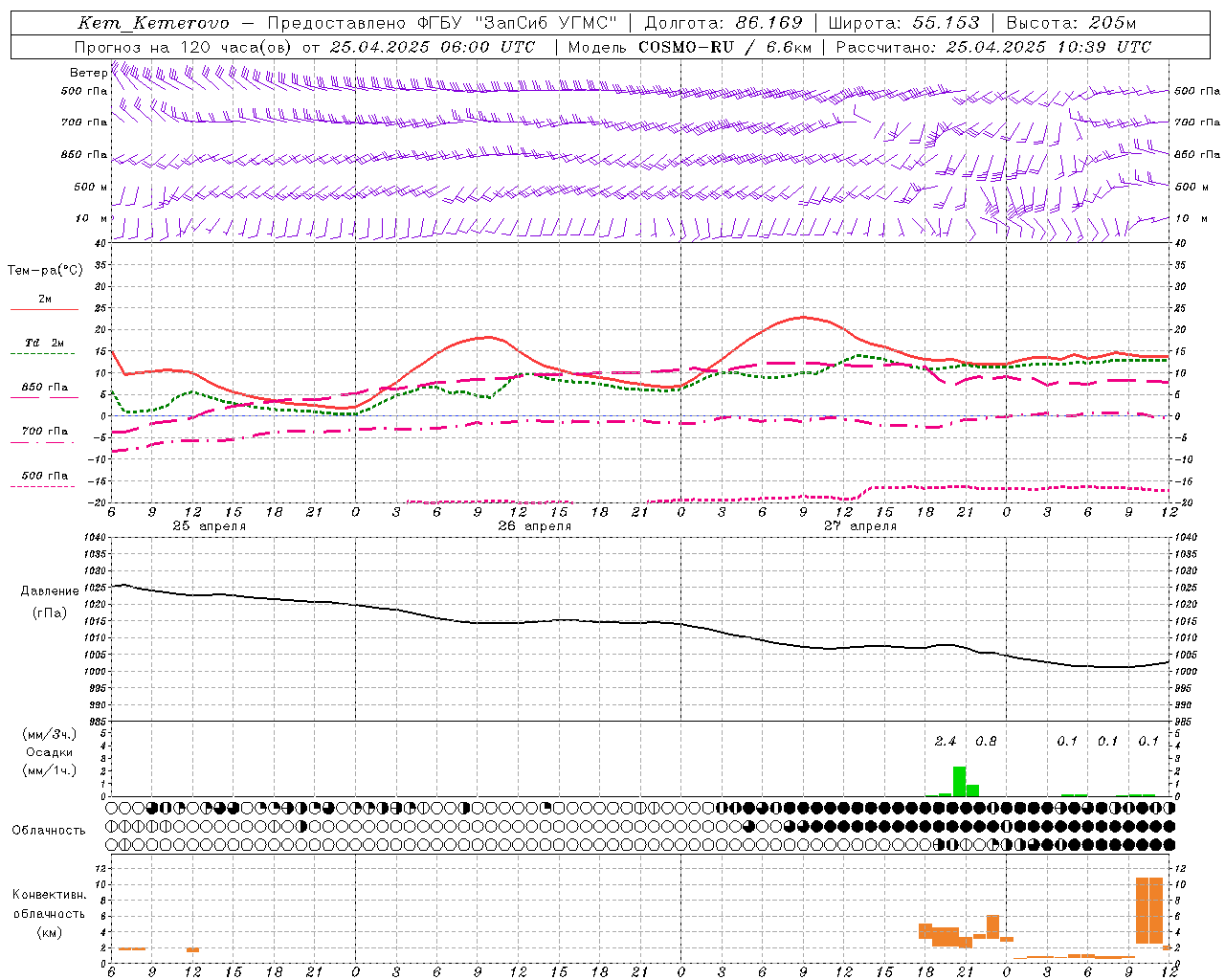This screenshot has width=1225, height=980.
Task: Click the 'Давление' pressure panel label
Action: pyautogui.click(x=50, y=591)
